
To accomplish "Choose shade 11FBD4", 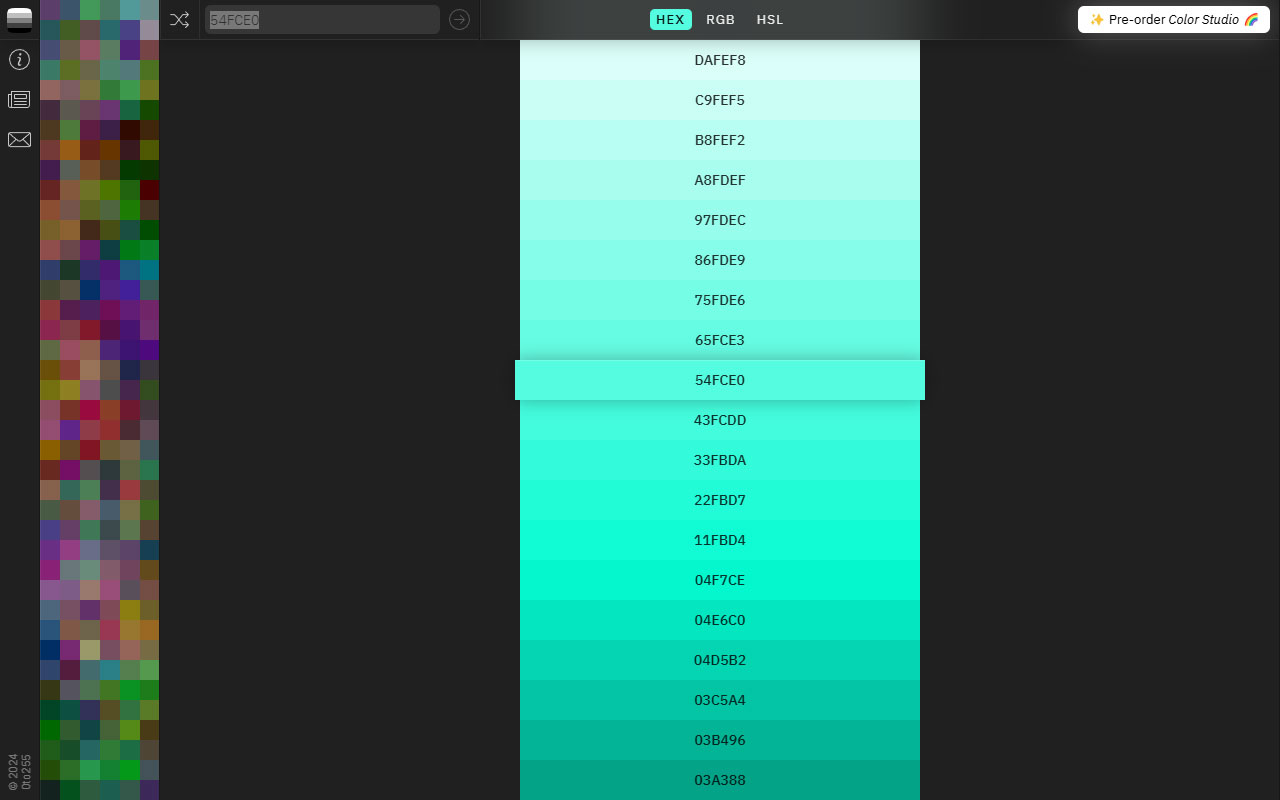I will pyautogui.click(x=720, y=540).
